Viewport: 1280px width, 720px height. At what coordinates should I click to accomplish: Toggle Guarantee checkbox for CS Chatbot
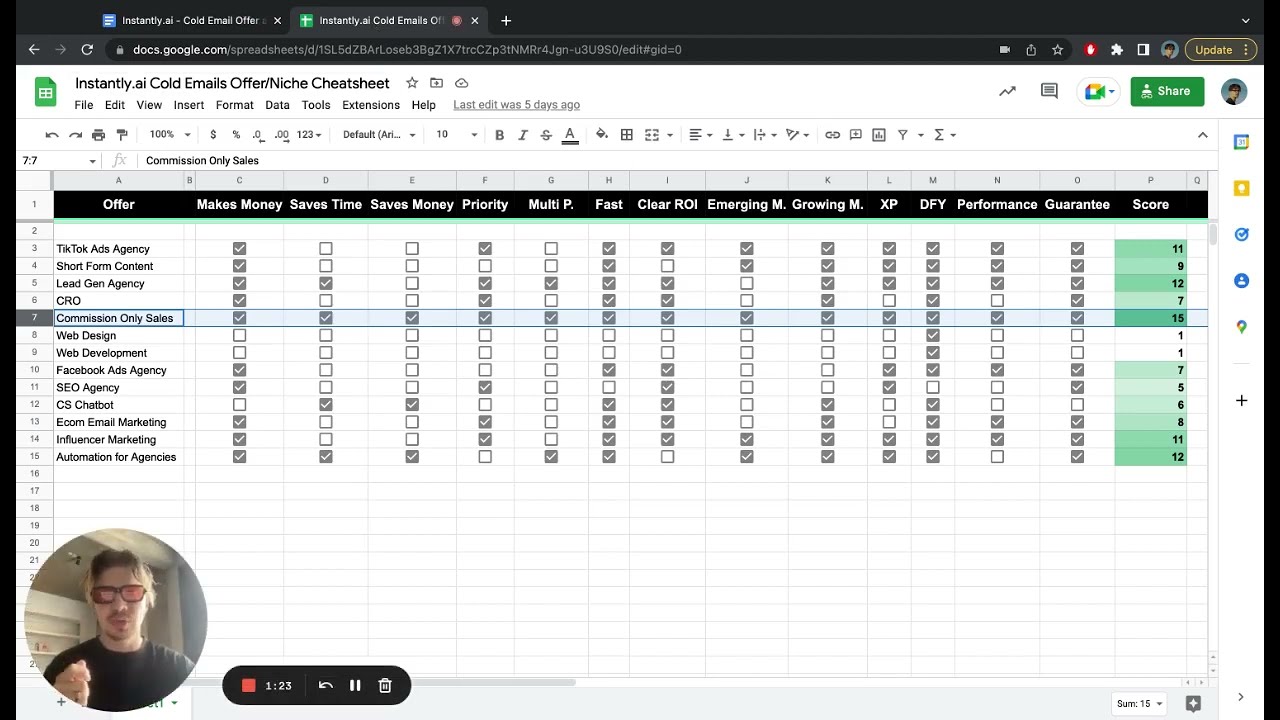coord(1077,405)
